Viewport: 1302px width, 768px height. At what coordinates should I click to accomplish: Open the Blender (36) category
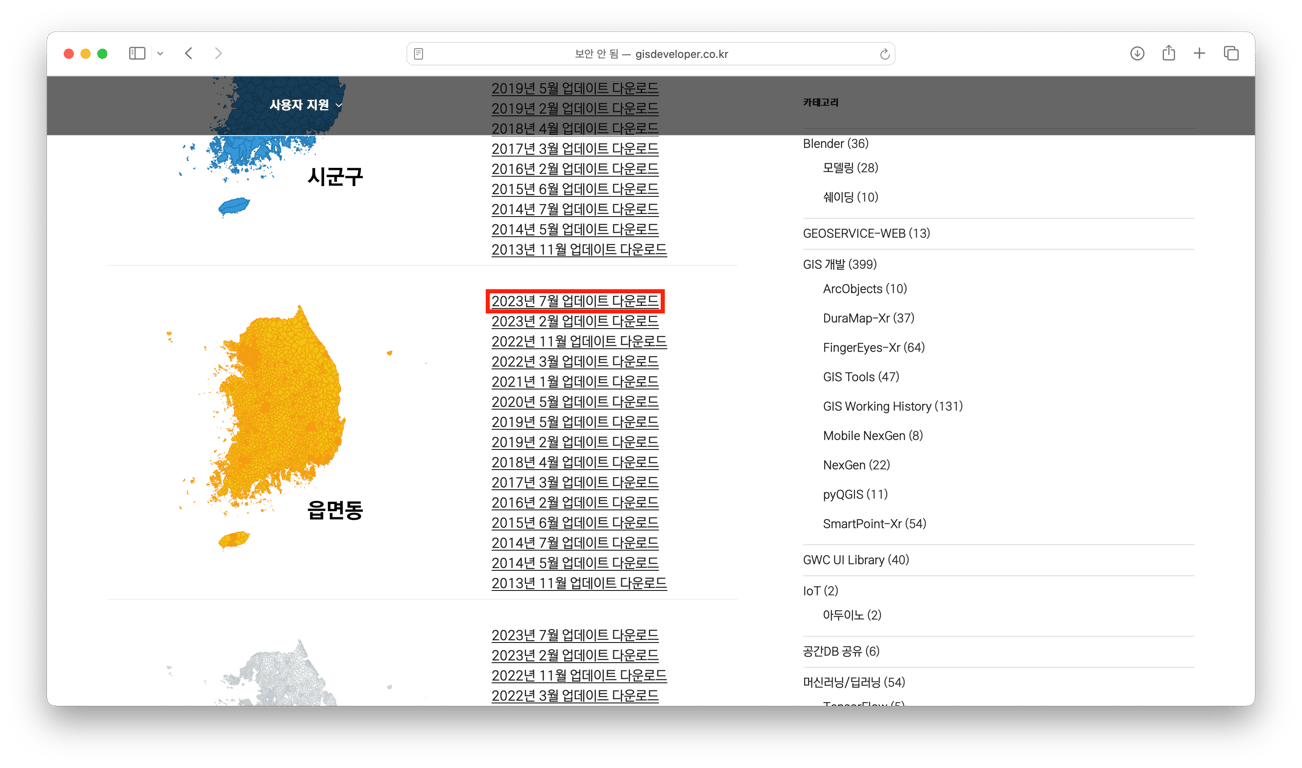(x=835, y=143)
